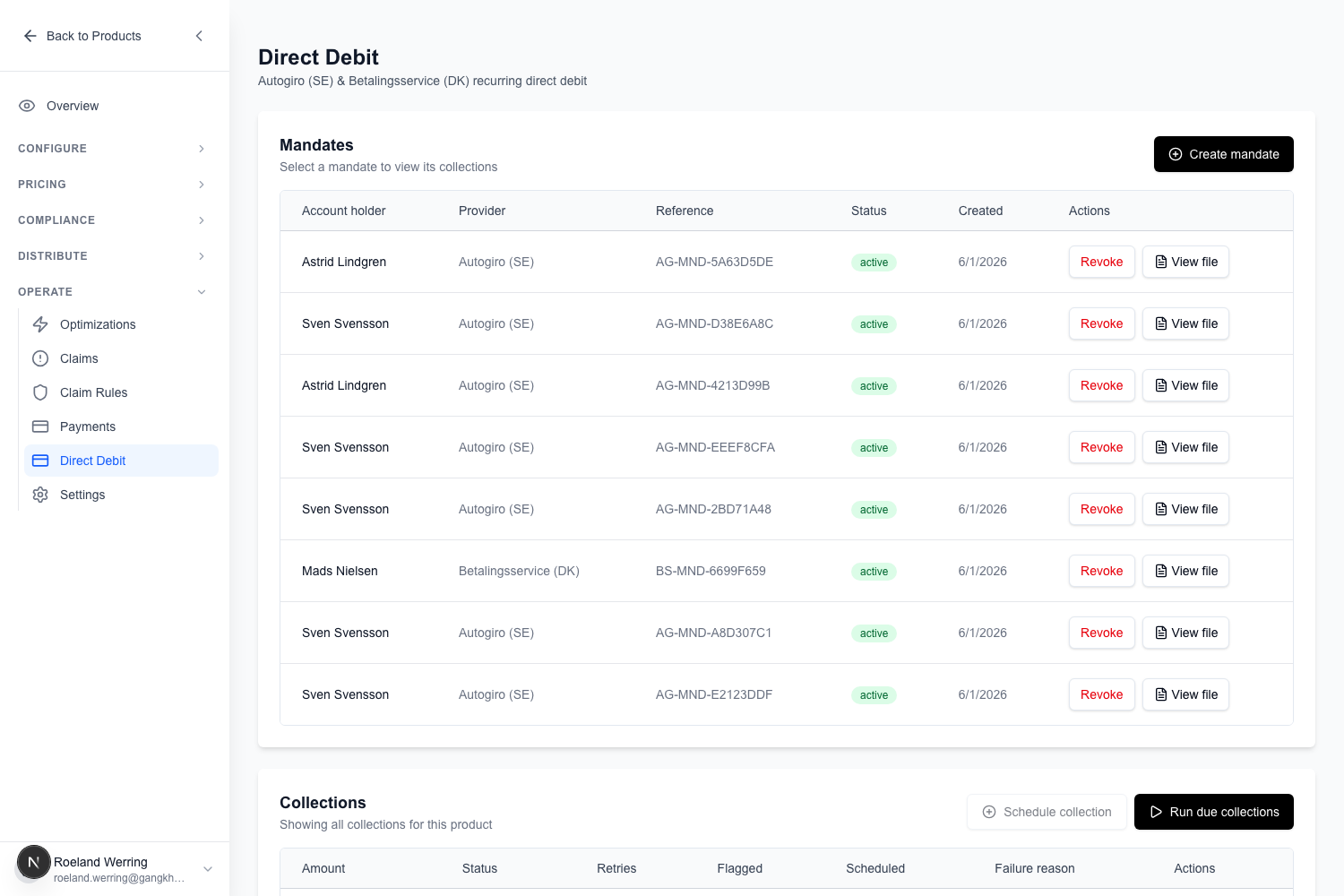Expand the COMPLIANCE section
Viewport: 1344px width, 896px height.
[114, 220]
